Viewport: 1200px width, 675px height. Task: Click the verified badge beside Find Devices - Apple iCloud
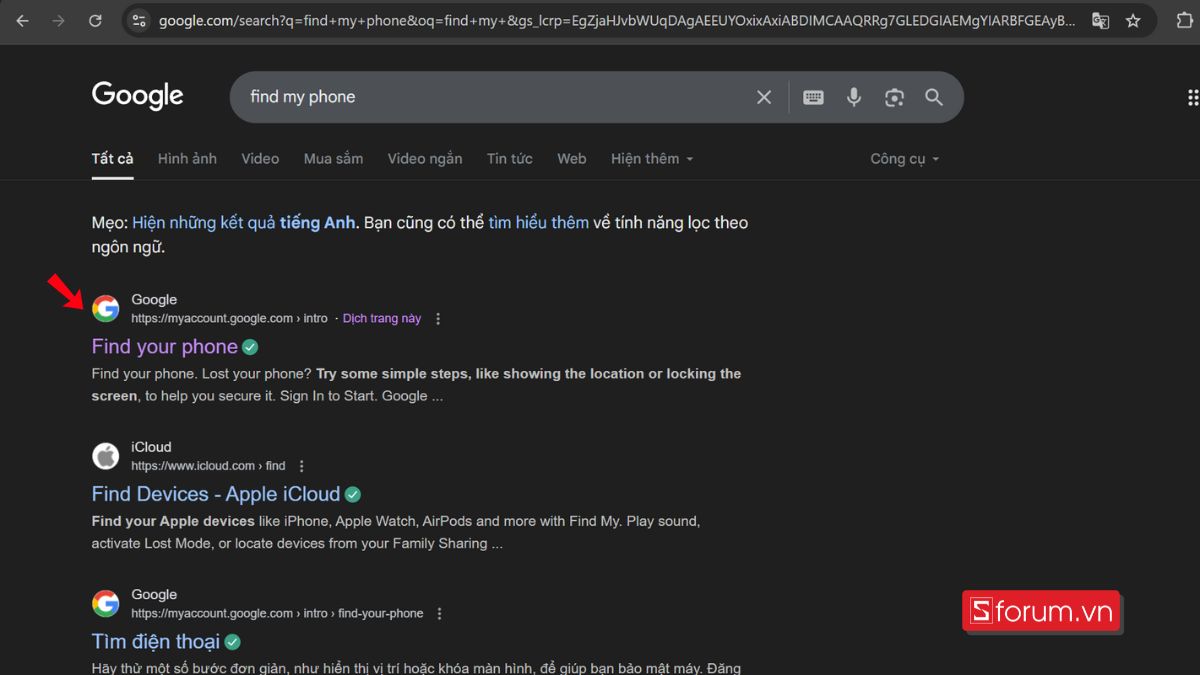tap(352, 494)
